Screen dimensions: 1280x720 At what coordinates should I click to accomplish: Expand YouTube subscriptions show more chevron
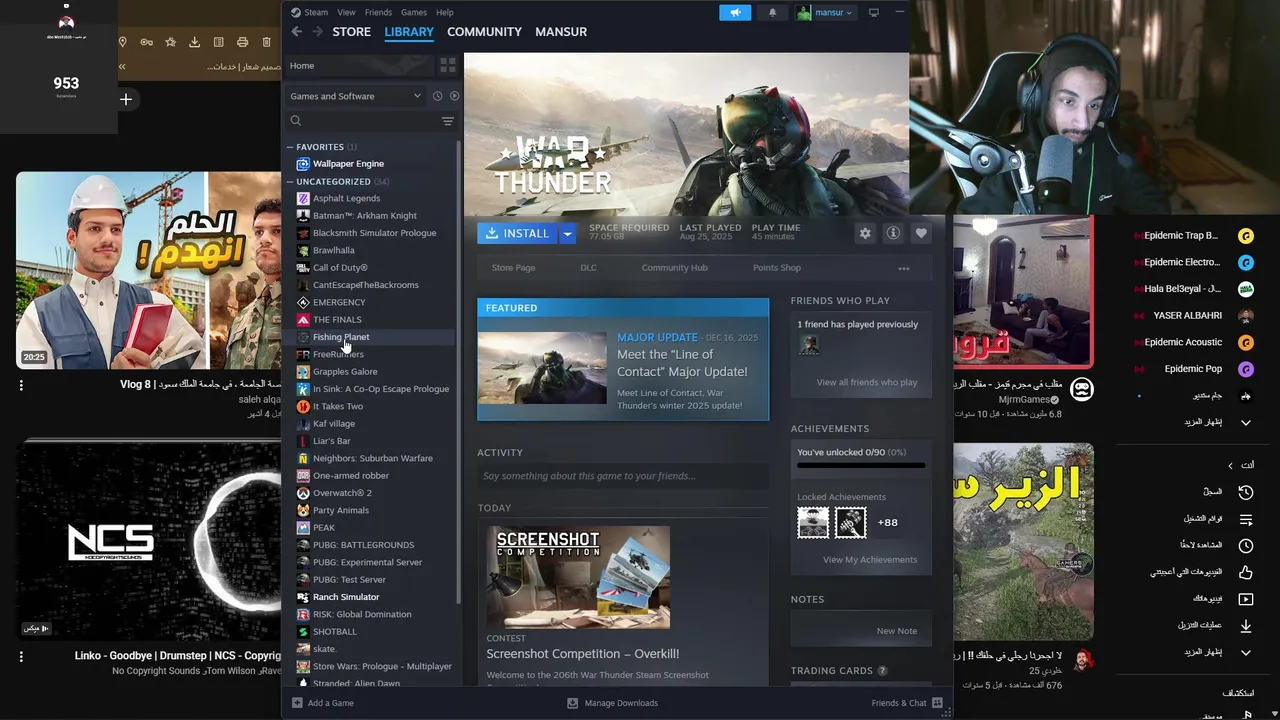[x=1246, y=422]
